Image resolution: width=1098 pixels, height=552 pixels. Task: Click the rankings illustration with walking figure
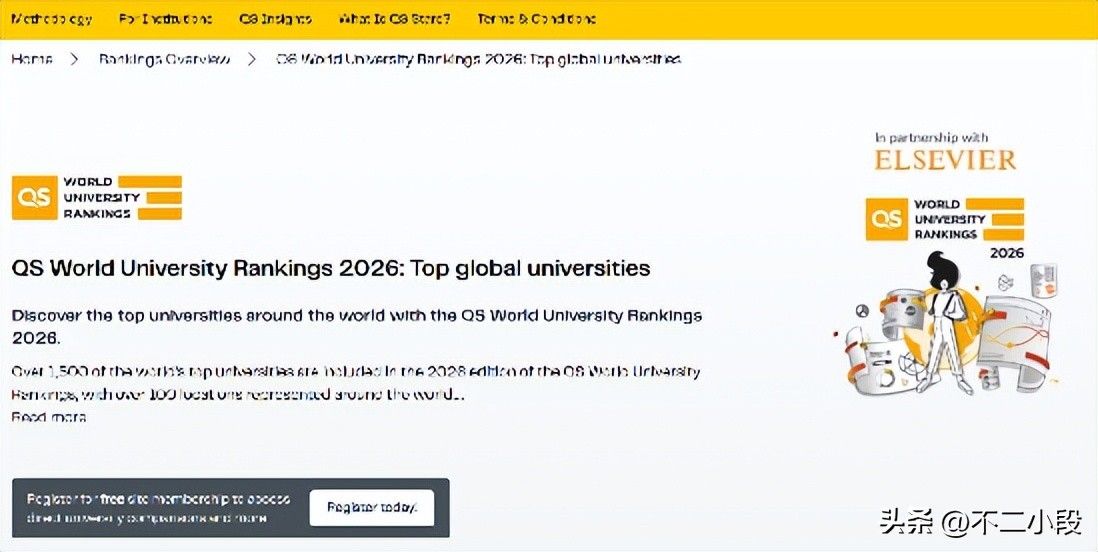click(946, 324)
